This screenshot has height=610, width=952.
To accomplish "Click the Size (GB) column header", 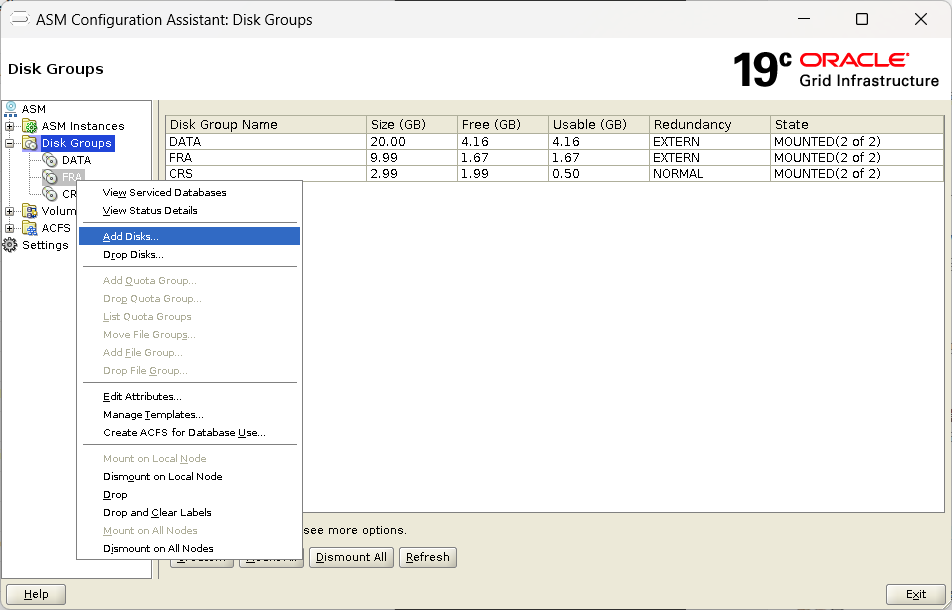I will pos(412,124).
